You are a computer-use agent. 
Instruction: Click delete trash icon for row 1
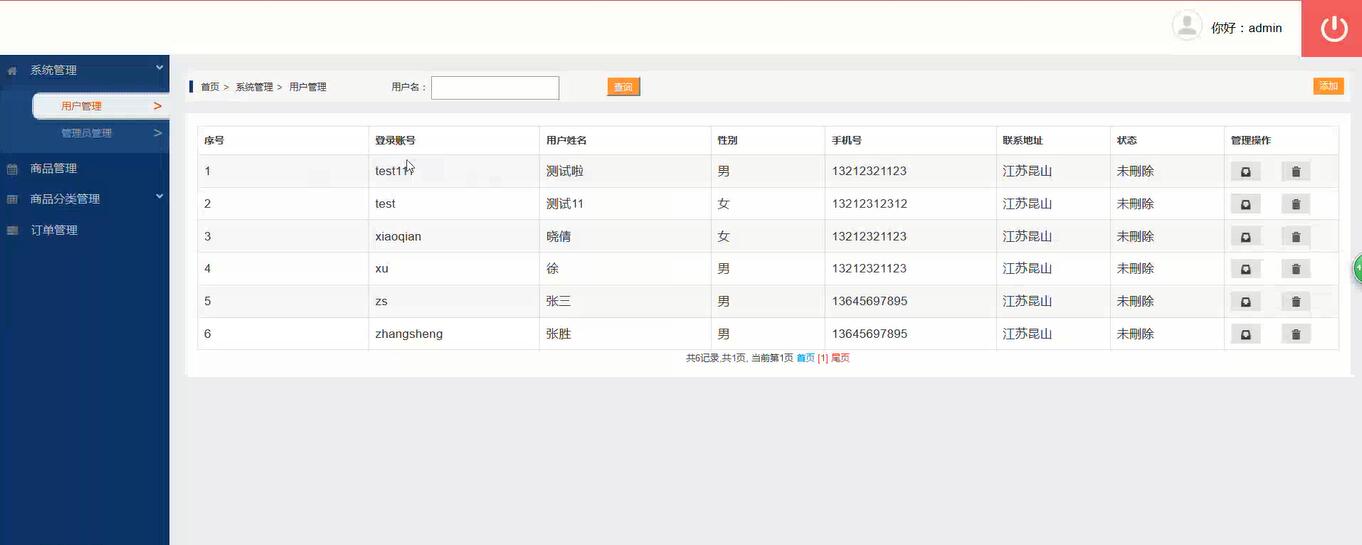click(x=1296, y=172)
